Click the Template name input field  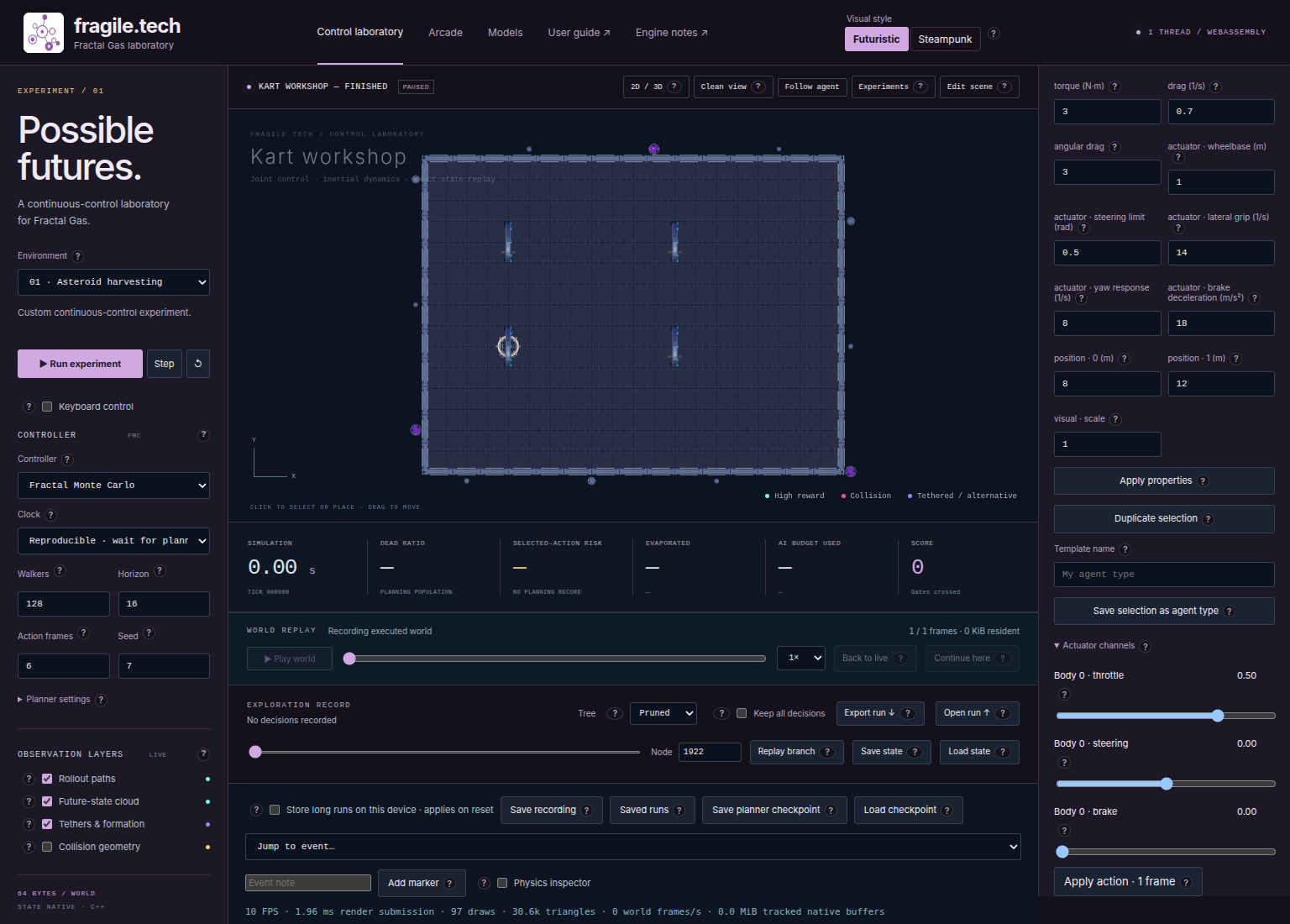click(x=1164, y=575)
